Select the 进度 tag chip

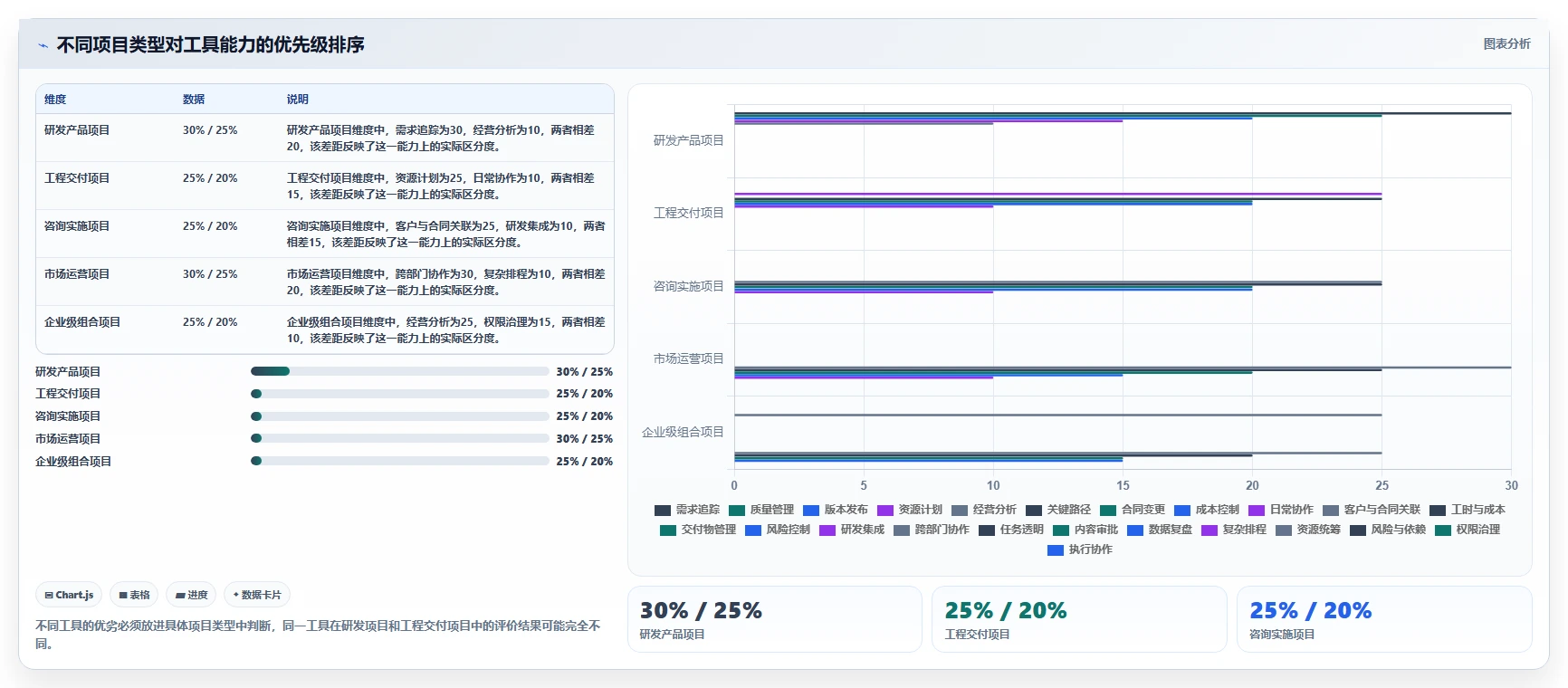(x=191, y=595)
